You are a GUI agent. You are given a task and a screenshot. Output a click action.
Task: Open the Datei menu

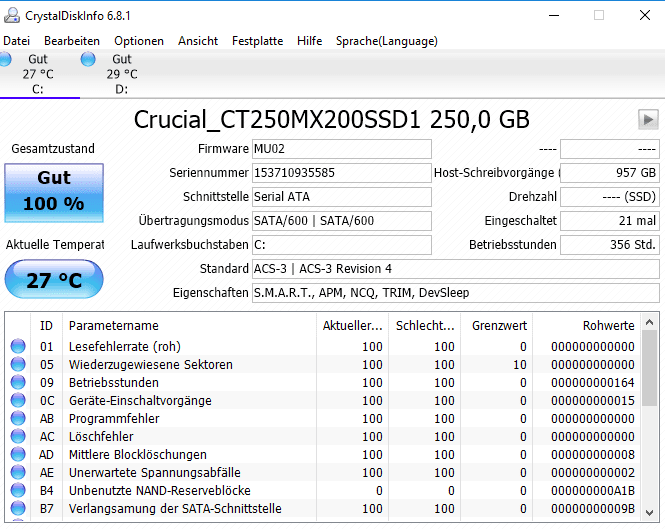pos(17,41)
